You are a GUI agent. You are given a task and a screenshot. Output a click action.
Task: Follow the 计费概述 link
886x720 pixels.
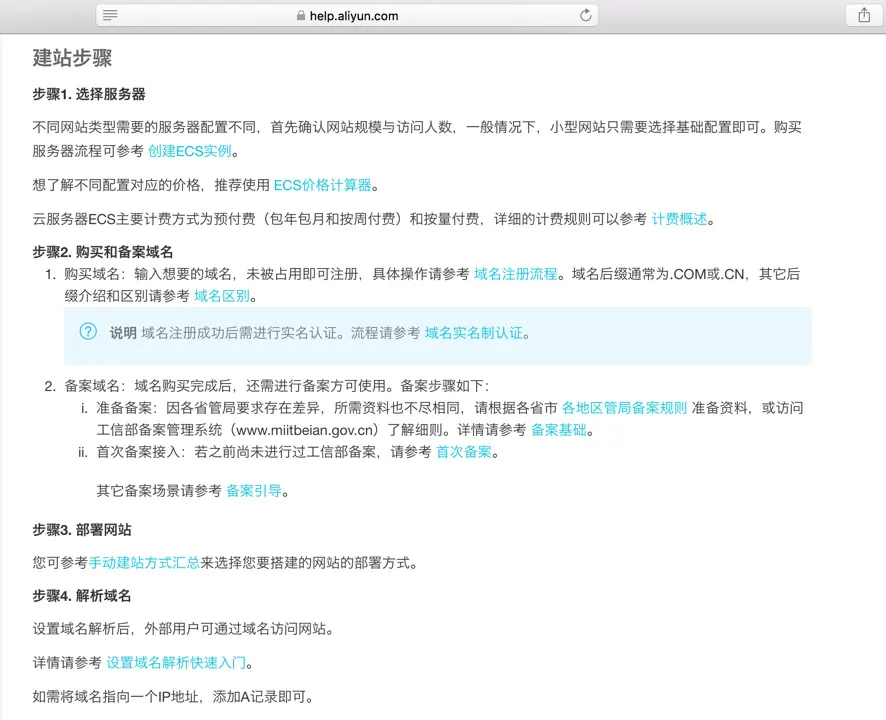coord(679,219)
